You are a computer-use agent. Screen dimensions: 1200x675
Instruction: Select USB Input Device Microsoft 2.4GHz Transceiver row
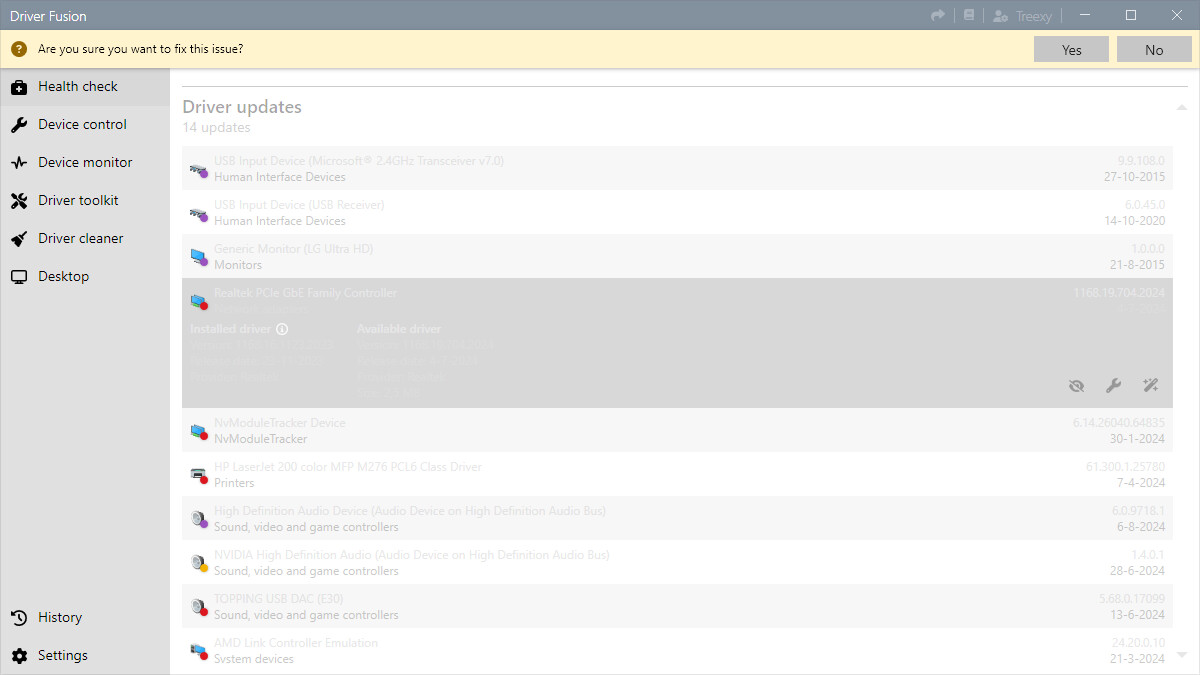tap(677, 168)
